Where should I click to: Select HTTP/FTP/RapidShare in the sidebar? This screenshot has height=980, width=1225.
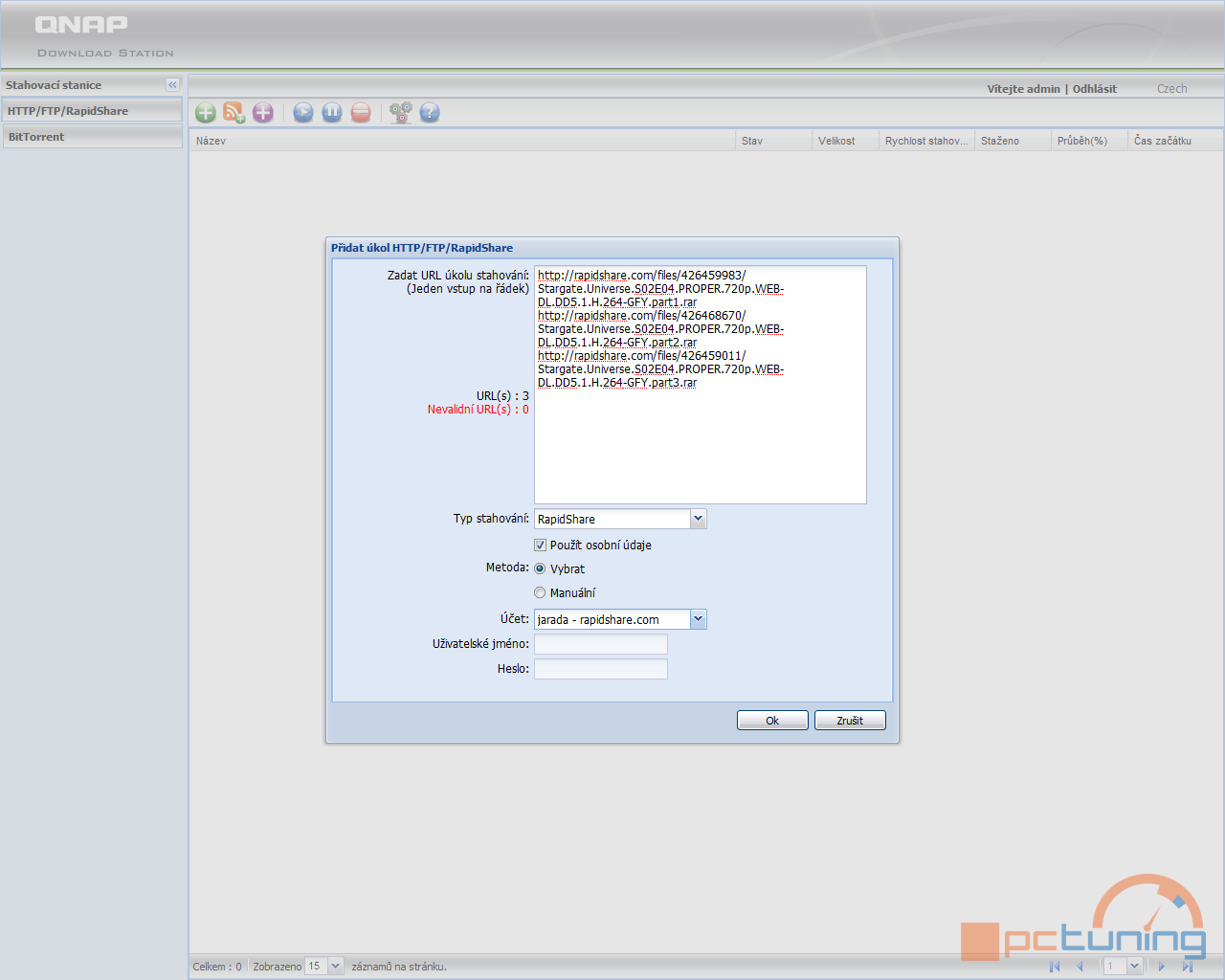click(x=92, y=111)
